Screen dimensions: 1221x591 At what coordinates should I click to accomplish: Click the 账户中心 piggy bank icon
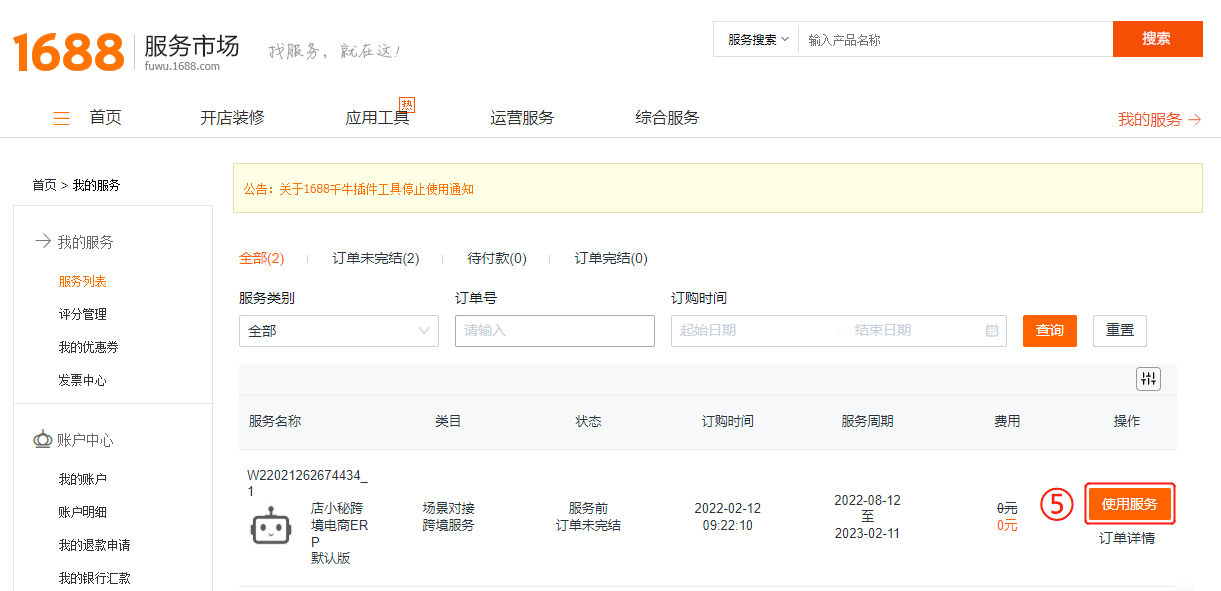coord(43,440)
